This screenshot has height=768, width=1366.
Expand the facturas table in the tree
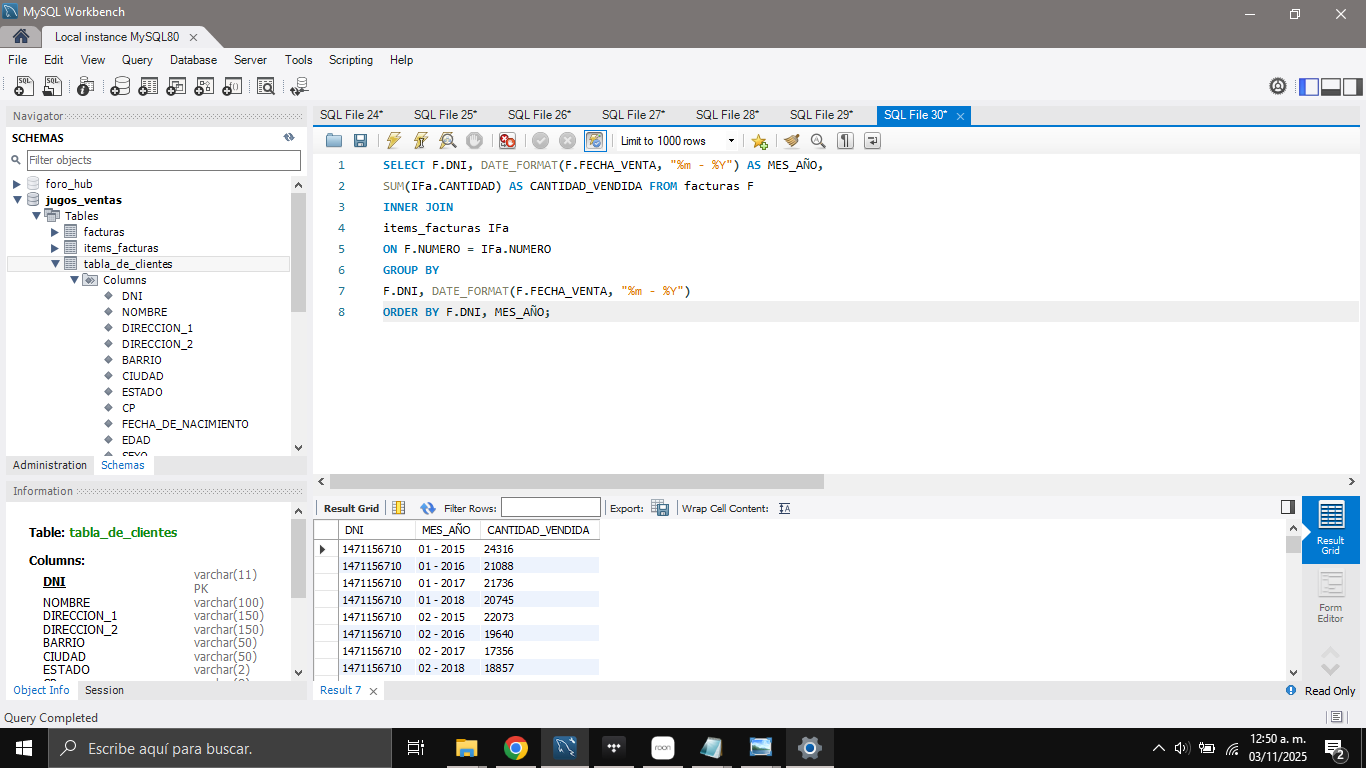coord(55,232)
